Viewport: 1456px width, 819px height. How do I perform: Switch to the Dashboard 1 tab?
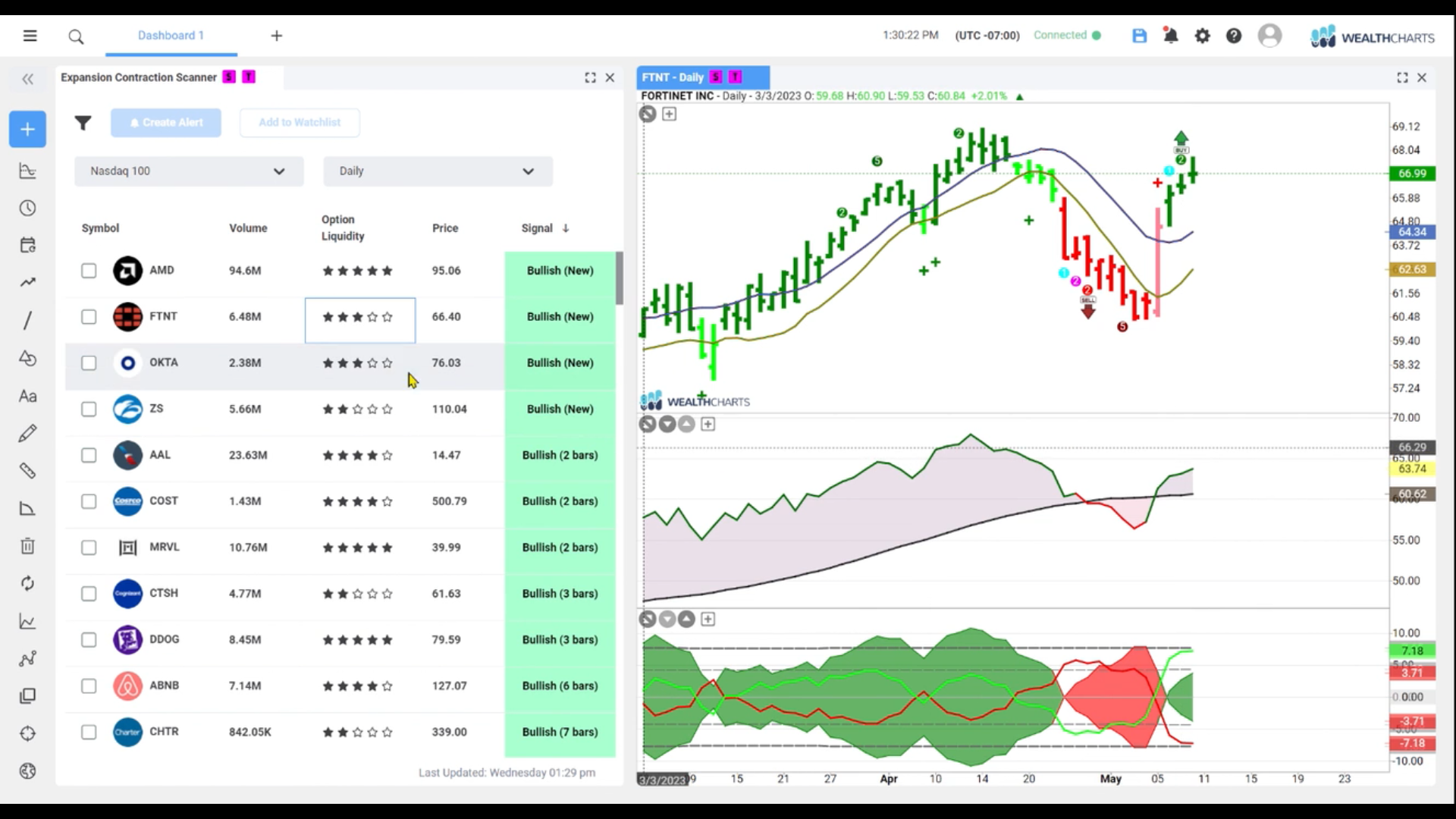(x=171, y=36)
